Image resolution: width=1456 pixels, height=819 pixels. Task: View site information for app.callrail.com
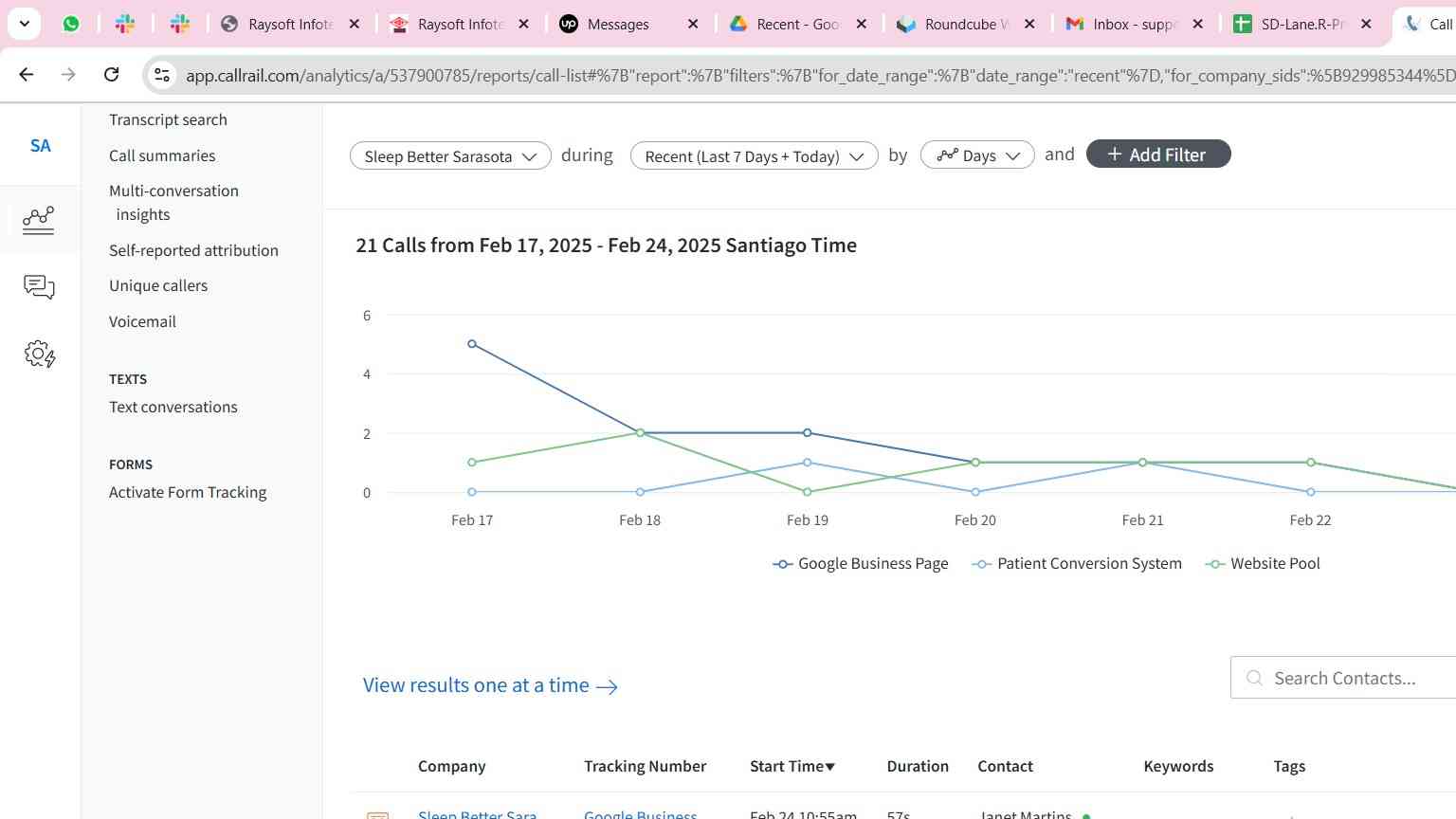tap(162, 75)
